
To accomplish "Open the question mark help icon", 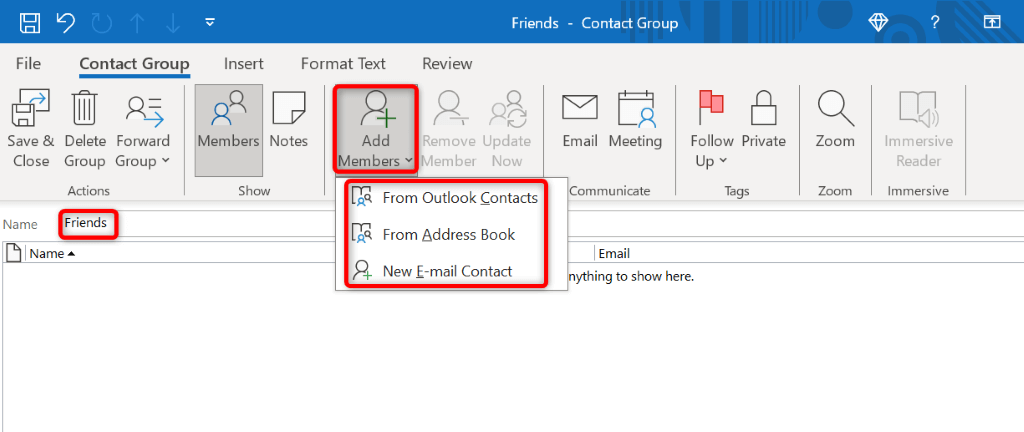I will tap(935, 23).
